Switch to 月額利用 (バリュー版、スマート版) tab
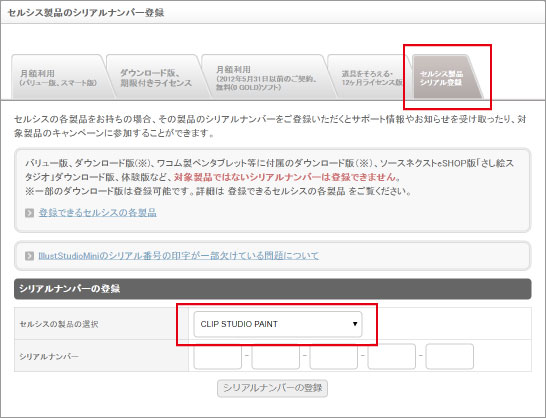546x418 pixels. click(58, 78)
